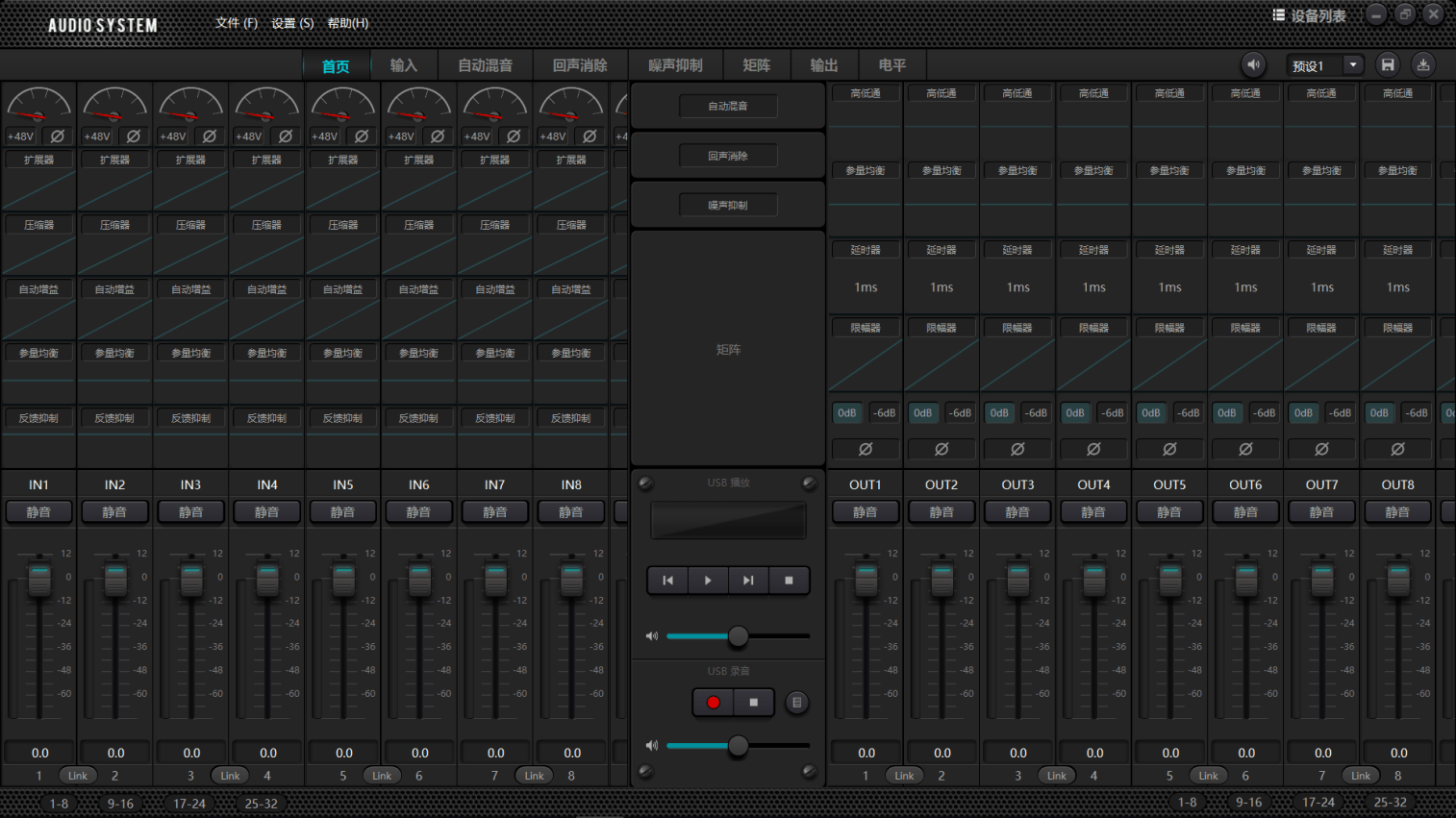Enable +48V phantom power on IN1
Viewport: 1456px width, 818px height.
(x=21, y=136)
